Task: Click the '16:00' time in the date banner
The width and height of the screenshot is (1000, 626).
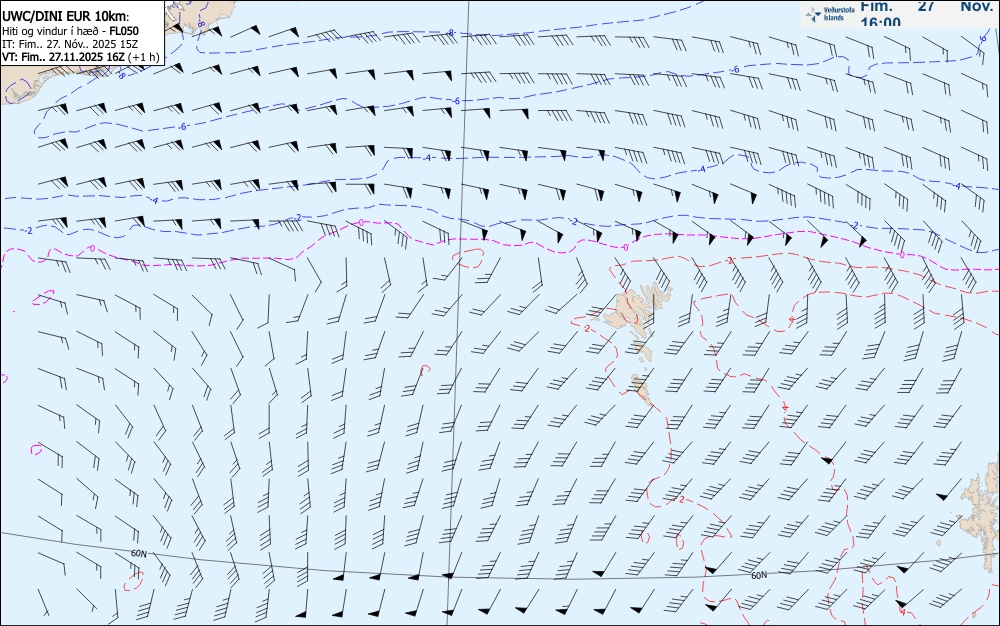Action: 881,22
